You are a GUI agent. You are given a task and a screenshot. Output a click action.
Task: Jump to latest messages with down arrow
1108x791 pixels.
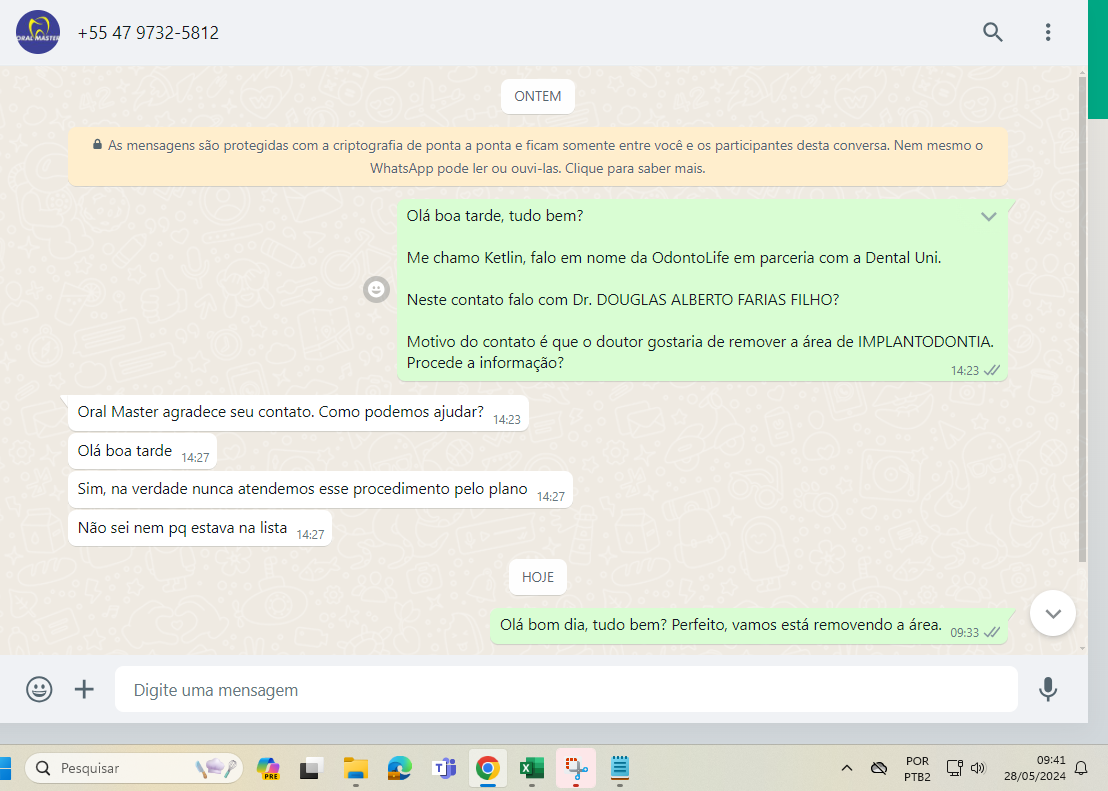click(x=1052, y=614)
